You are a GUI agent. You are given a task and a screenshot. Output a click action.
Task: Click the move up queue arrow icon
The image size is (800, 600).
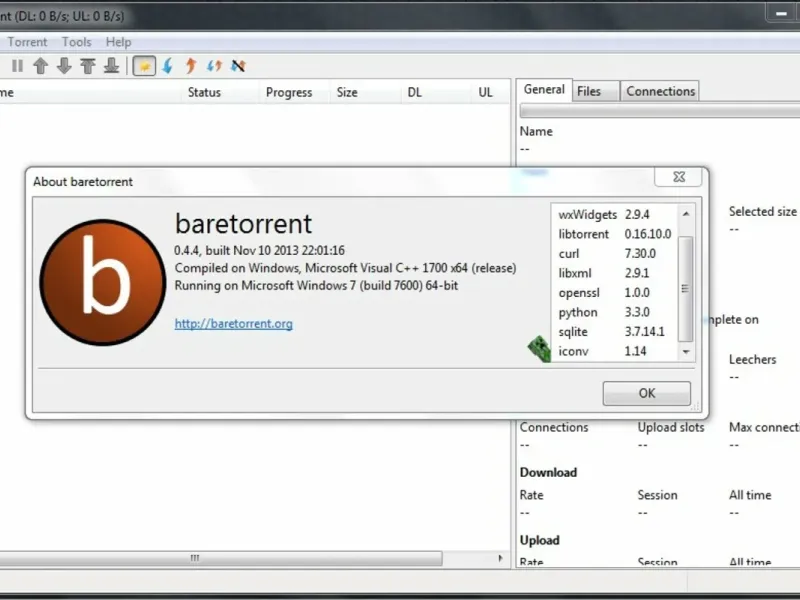pyautogui.click(x=40, y=66)
